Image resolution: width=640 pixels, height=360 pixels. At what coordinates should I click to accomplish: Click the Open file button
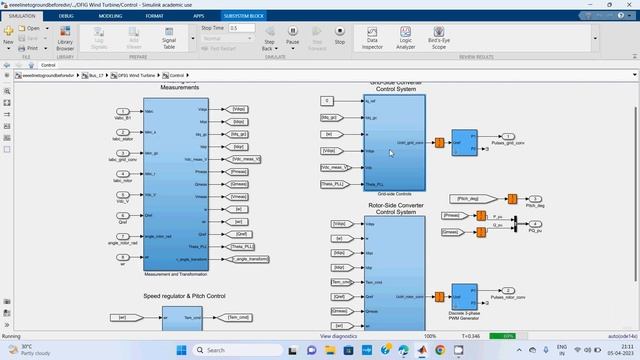click(29, 28)
